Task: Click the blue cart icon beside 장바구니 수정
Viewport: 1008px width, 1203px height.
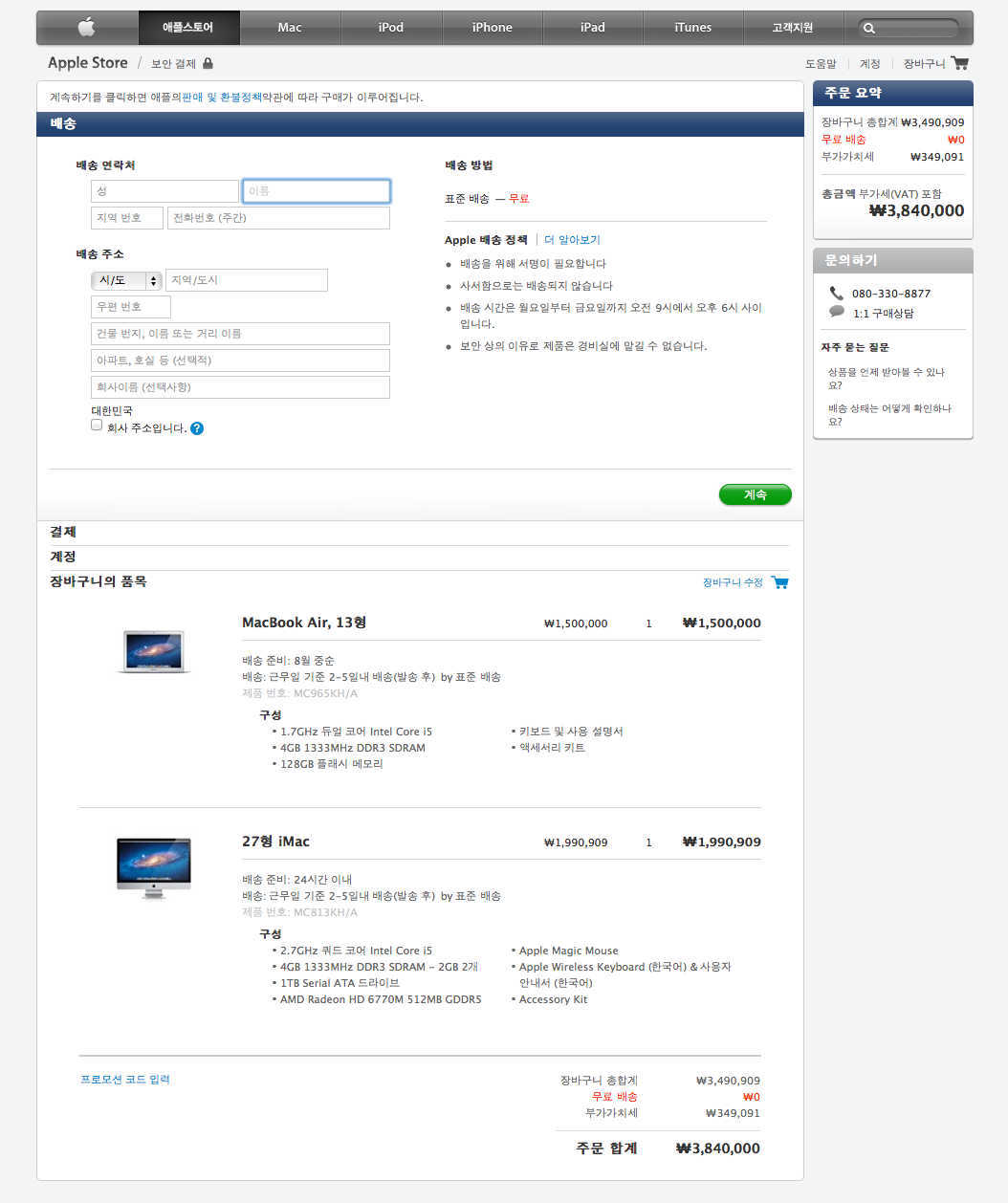Action: click(779, 582)
